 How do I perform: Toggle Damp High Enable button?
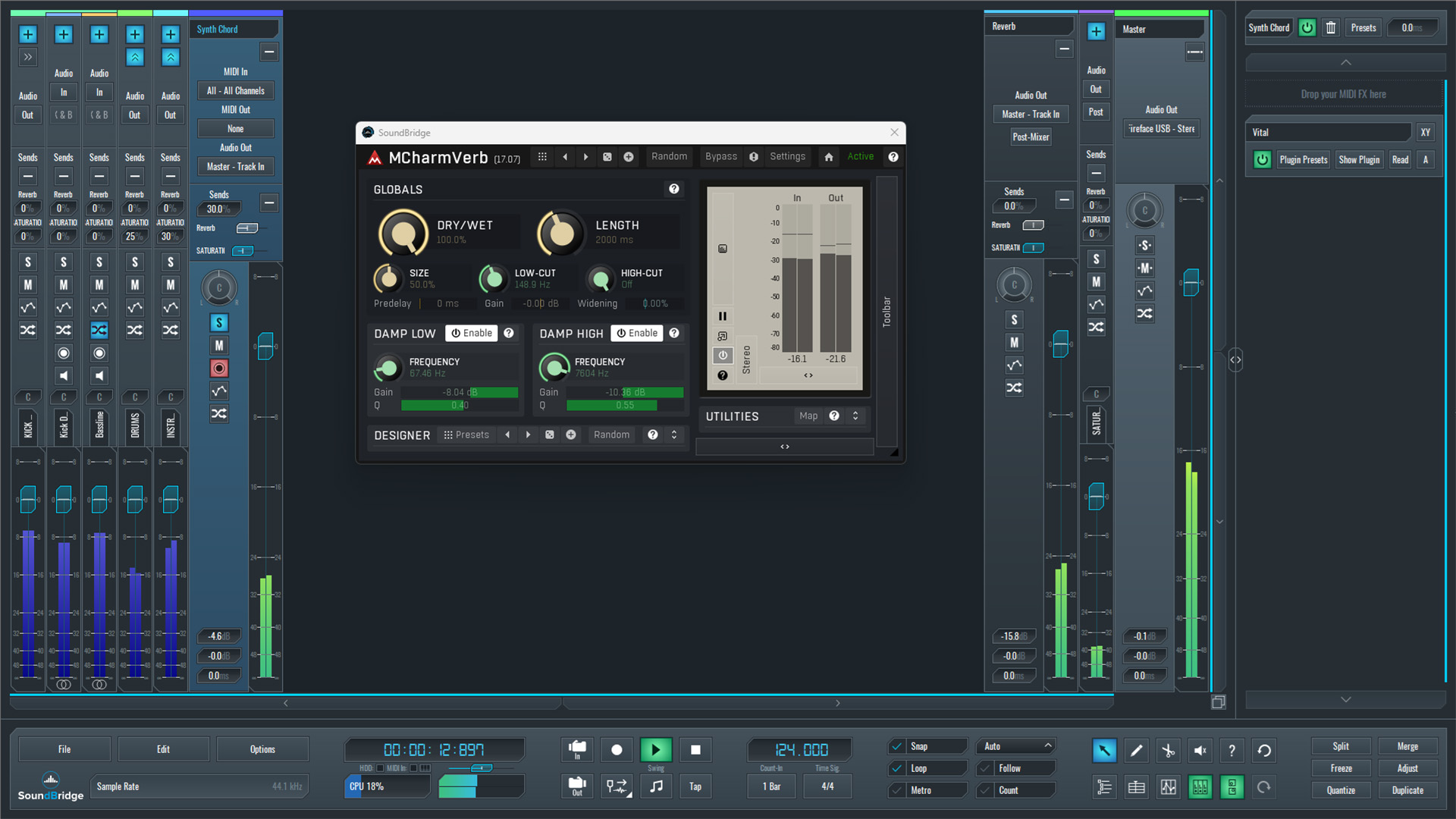(x=637, y=333)
